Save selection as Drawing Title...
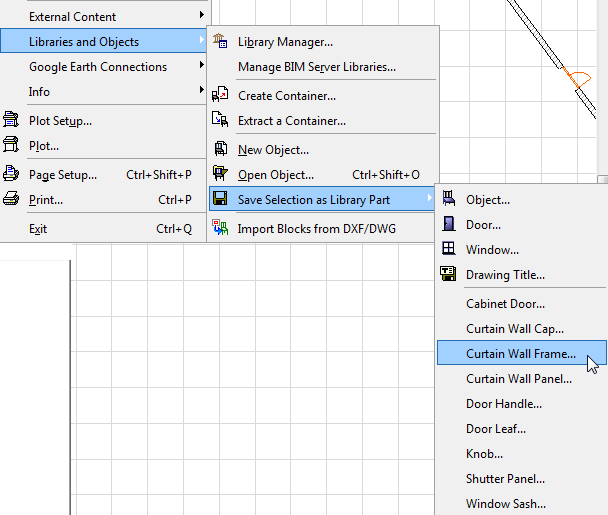The height and width of the screenshot is (515, 608). [522, 275]
